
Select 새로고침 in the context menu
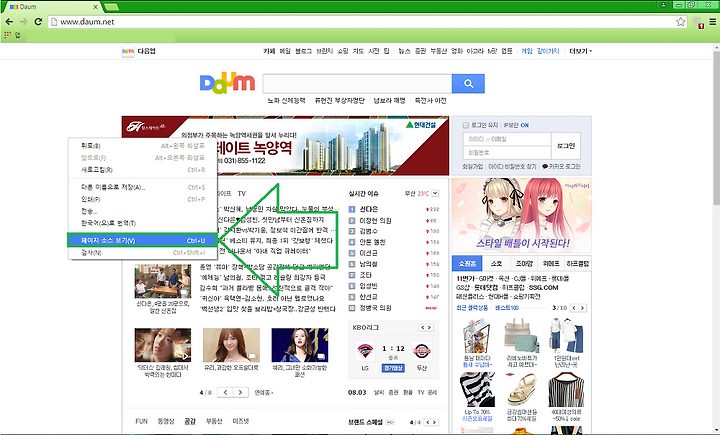point(142,169)
